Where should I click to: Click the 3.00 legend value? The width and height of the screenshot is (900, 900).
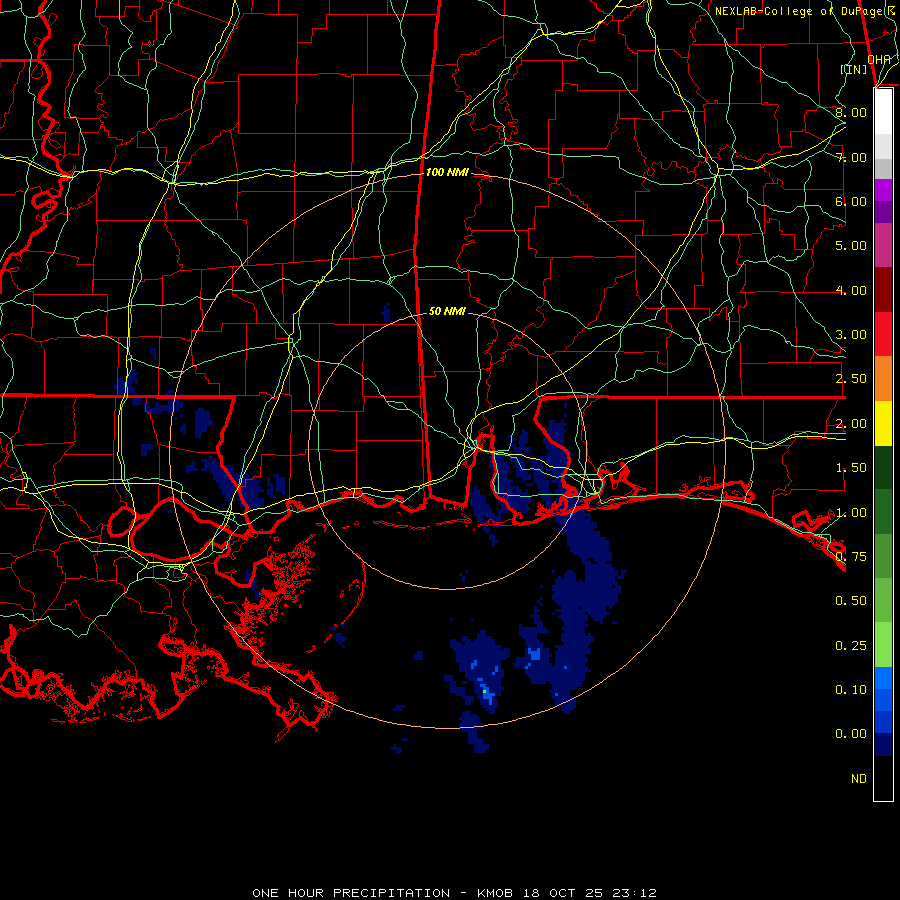coord(851,335)
